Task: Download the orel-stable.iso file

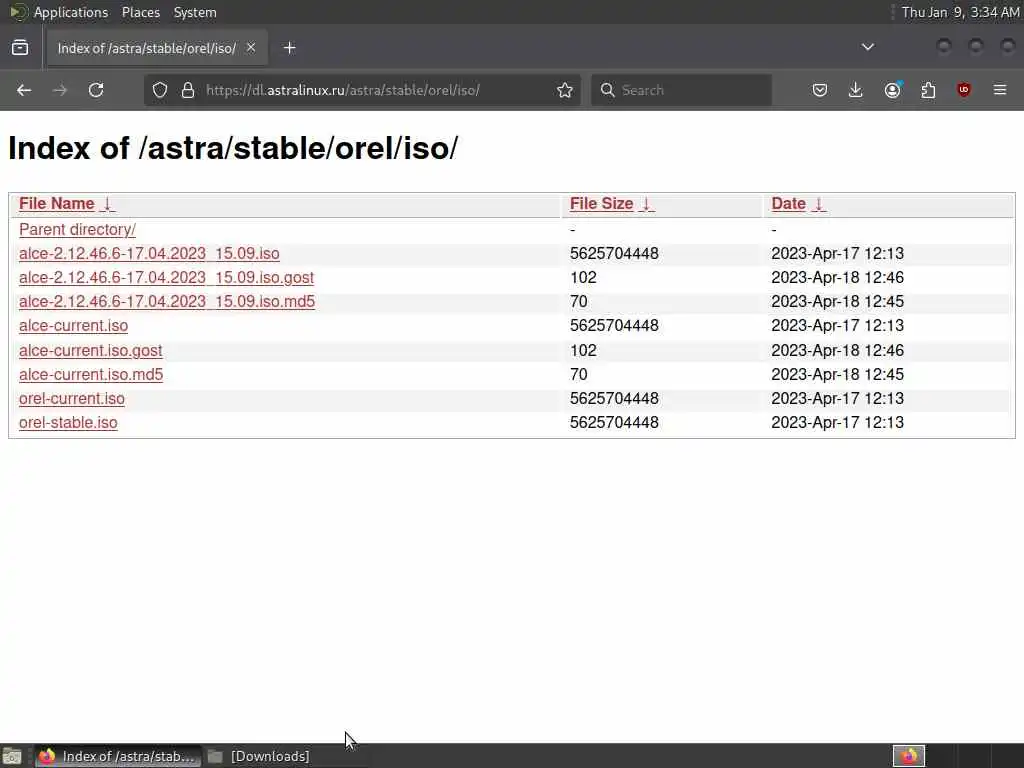Action: [68, 423]
